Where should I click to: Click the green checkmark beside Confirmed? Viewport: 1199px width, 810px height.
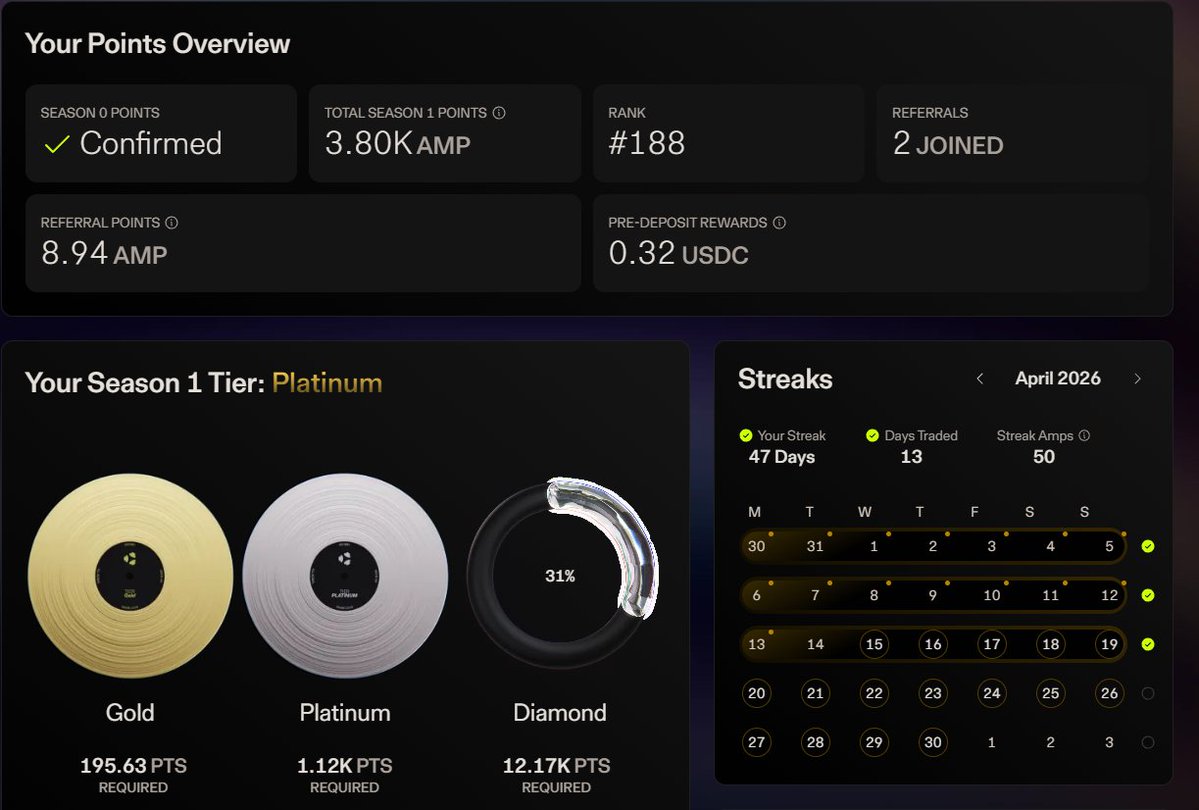57,144
